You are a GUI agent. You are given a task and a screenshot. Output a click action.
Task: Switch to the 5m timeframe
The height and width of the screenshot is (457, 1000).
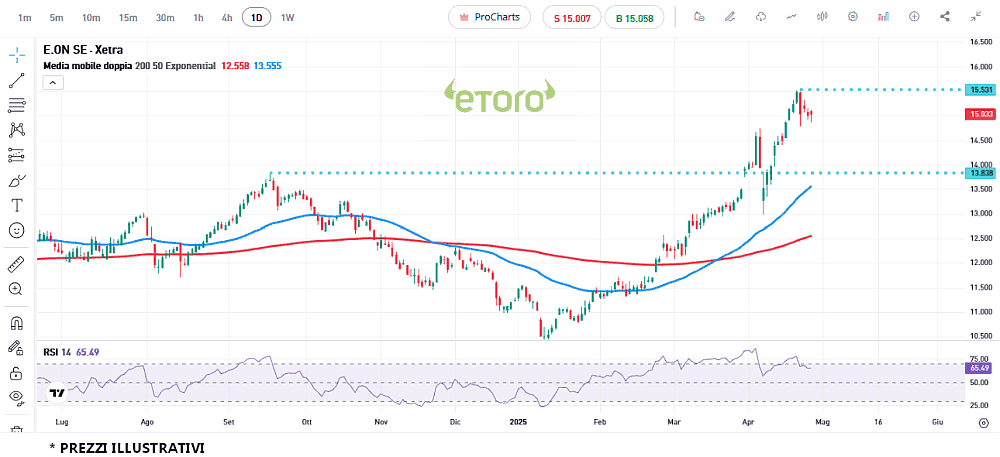pyautogui.click(x=56, y=17)
